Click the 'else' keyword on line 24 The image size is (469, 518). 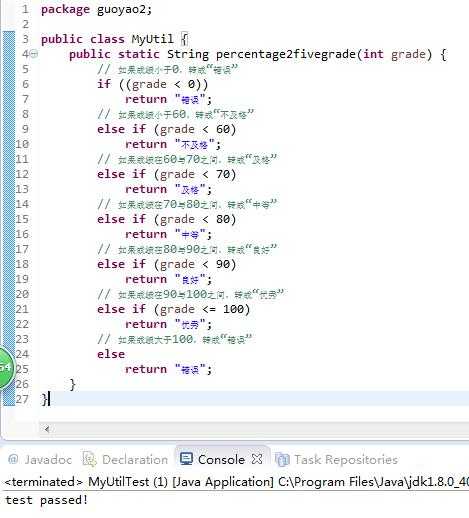coord(111,354)
